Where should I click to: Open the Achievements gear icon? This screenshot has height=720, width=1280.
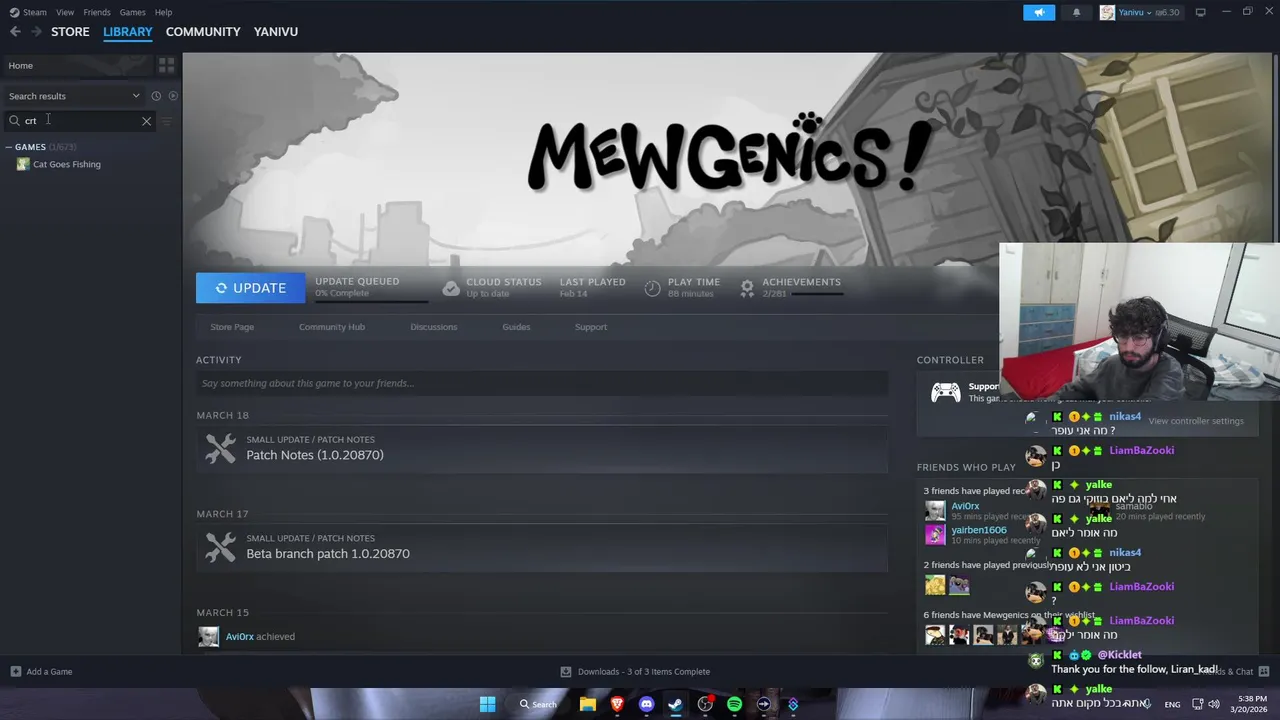tap(747, 288)
